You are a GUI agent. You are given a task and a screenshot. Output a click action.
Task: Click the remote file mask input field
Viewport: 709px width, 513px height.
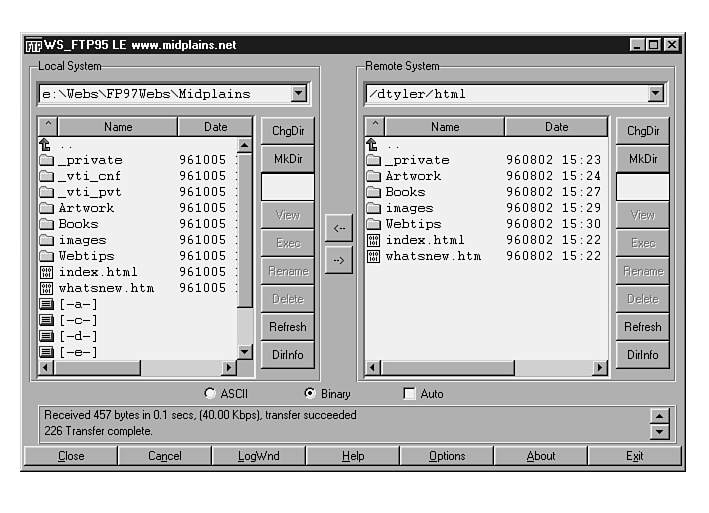click(642, 187)
